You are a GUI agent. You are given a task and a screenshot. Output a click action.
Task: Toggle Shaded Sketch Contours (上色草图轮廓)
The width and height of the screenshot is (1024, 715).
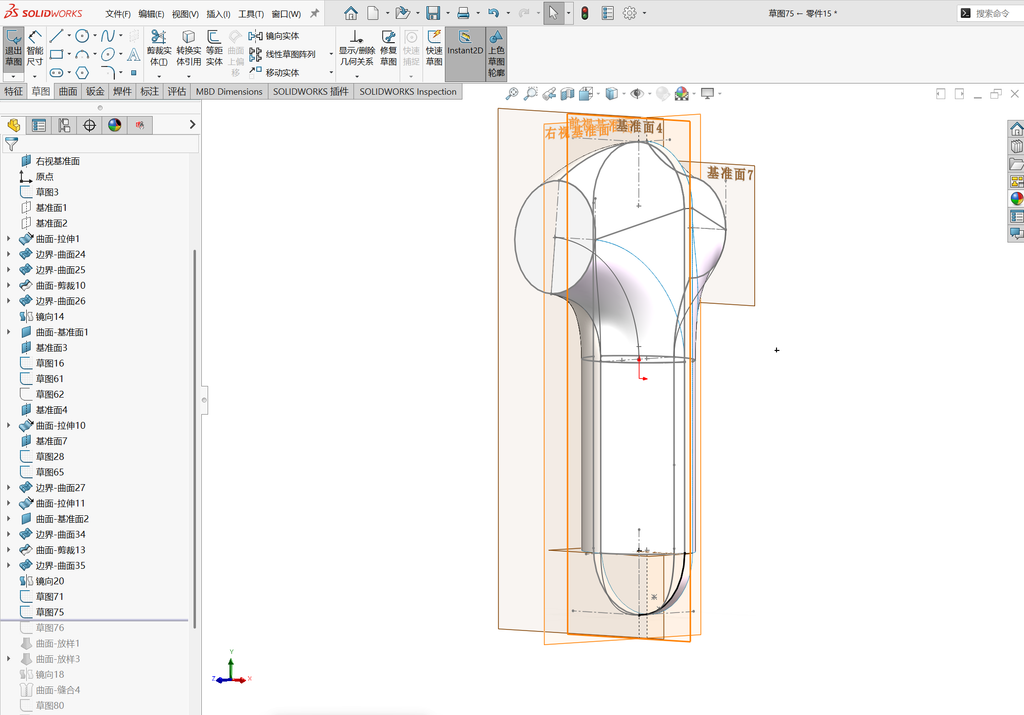point(496,54)
